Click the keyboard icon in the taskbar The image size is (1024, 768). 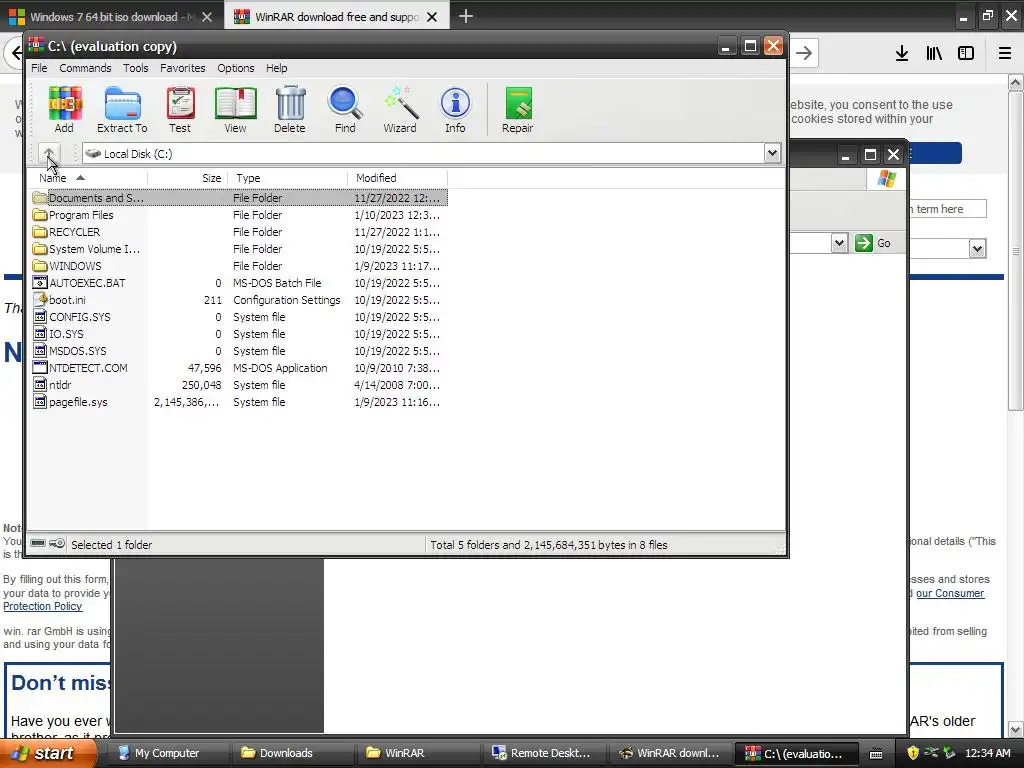point(876,754)
